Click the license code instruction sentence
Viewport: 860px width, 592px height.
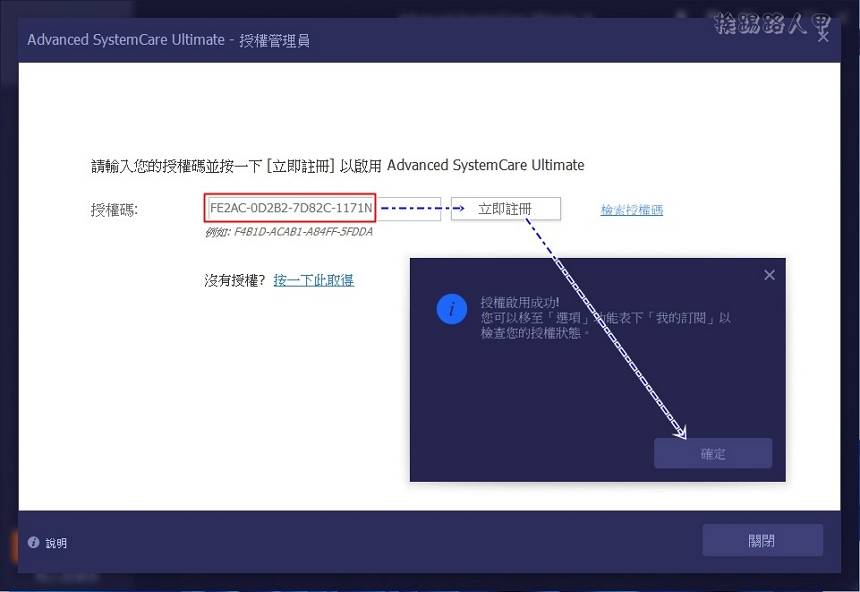(x=337, y=165)
